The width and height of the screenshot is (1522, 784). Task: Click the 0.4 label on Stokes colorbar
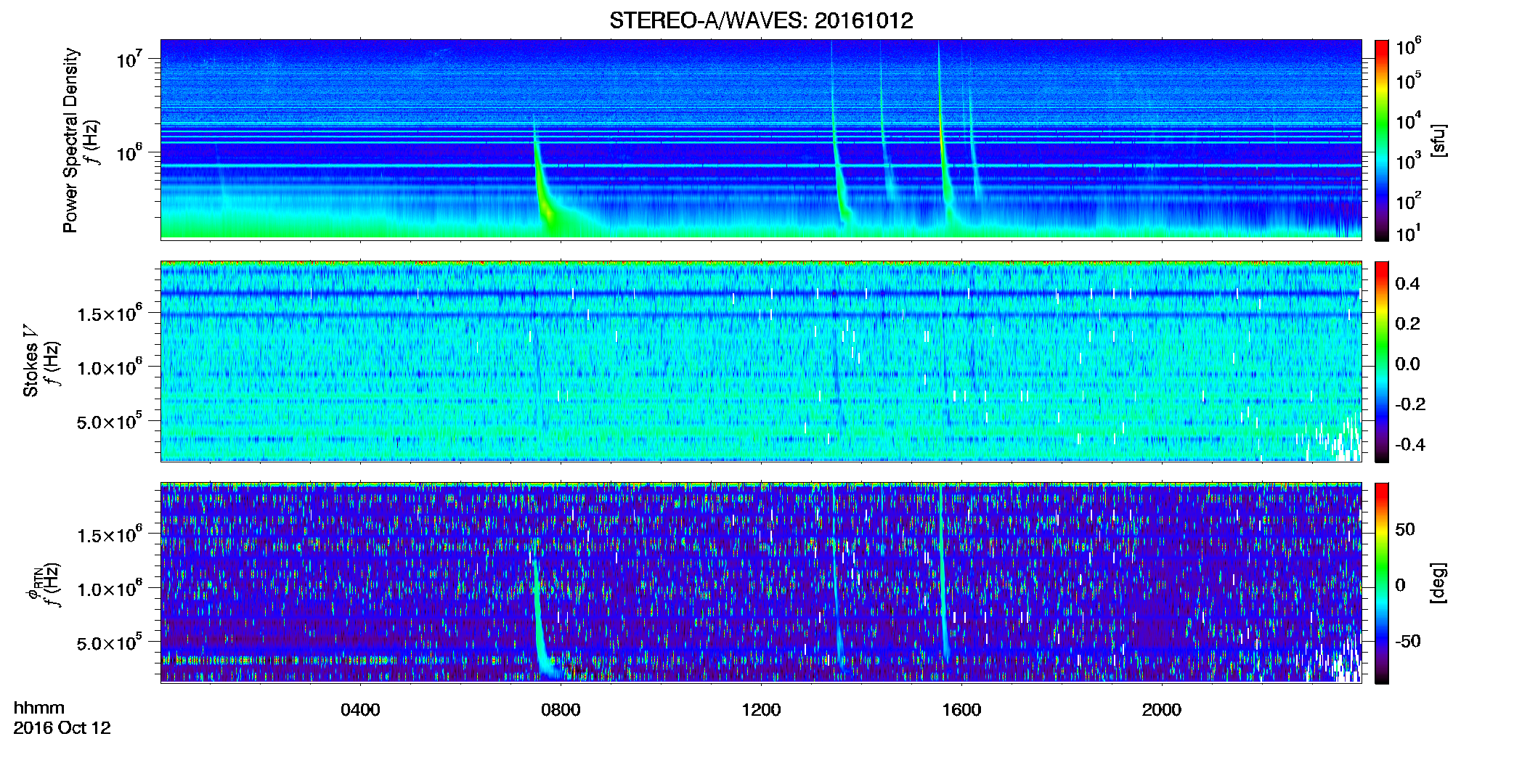pos(1407,284)
